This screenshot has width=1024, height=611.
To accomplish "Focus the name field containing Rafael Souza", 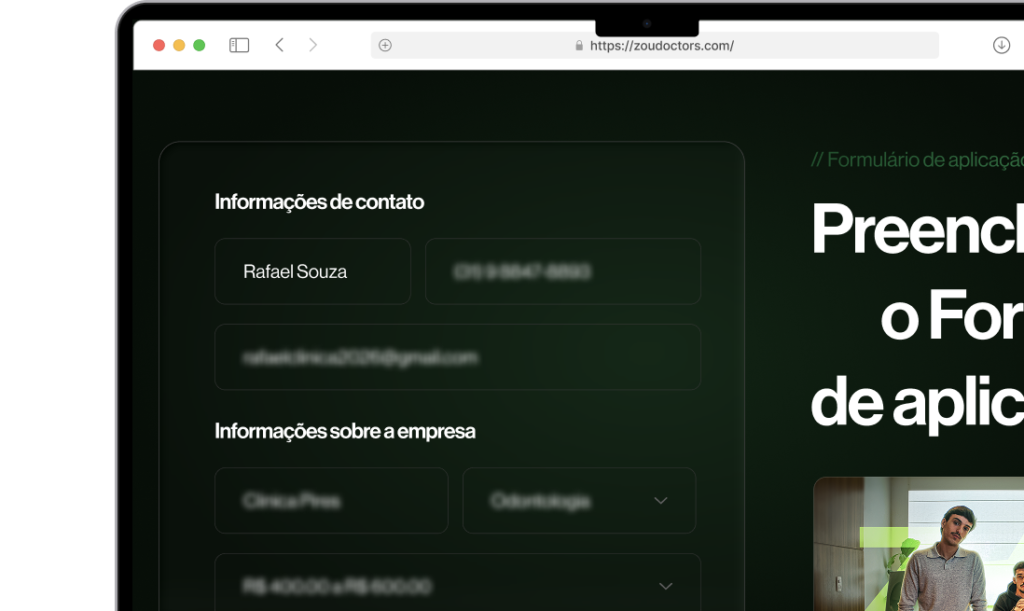I will (x=313, y=272).
